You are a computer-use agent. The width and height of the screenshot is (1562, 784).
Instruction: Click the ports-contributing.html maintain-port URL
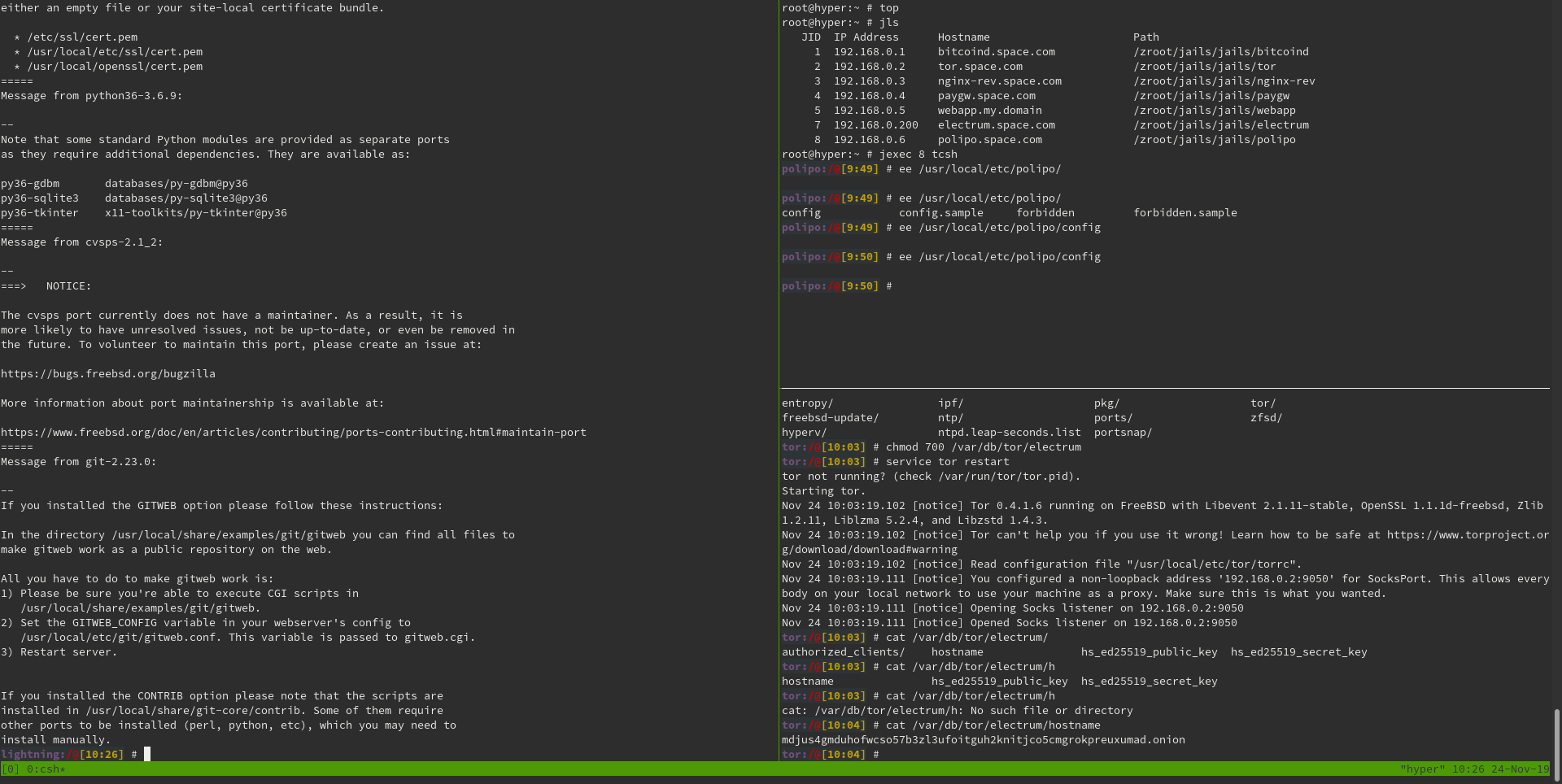tap(294, 433)
